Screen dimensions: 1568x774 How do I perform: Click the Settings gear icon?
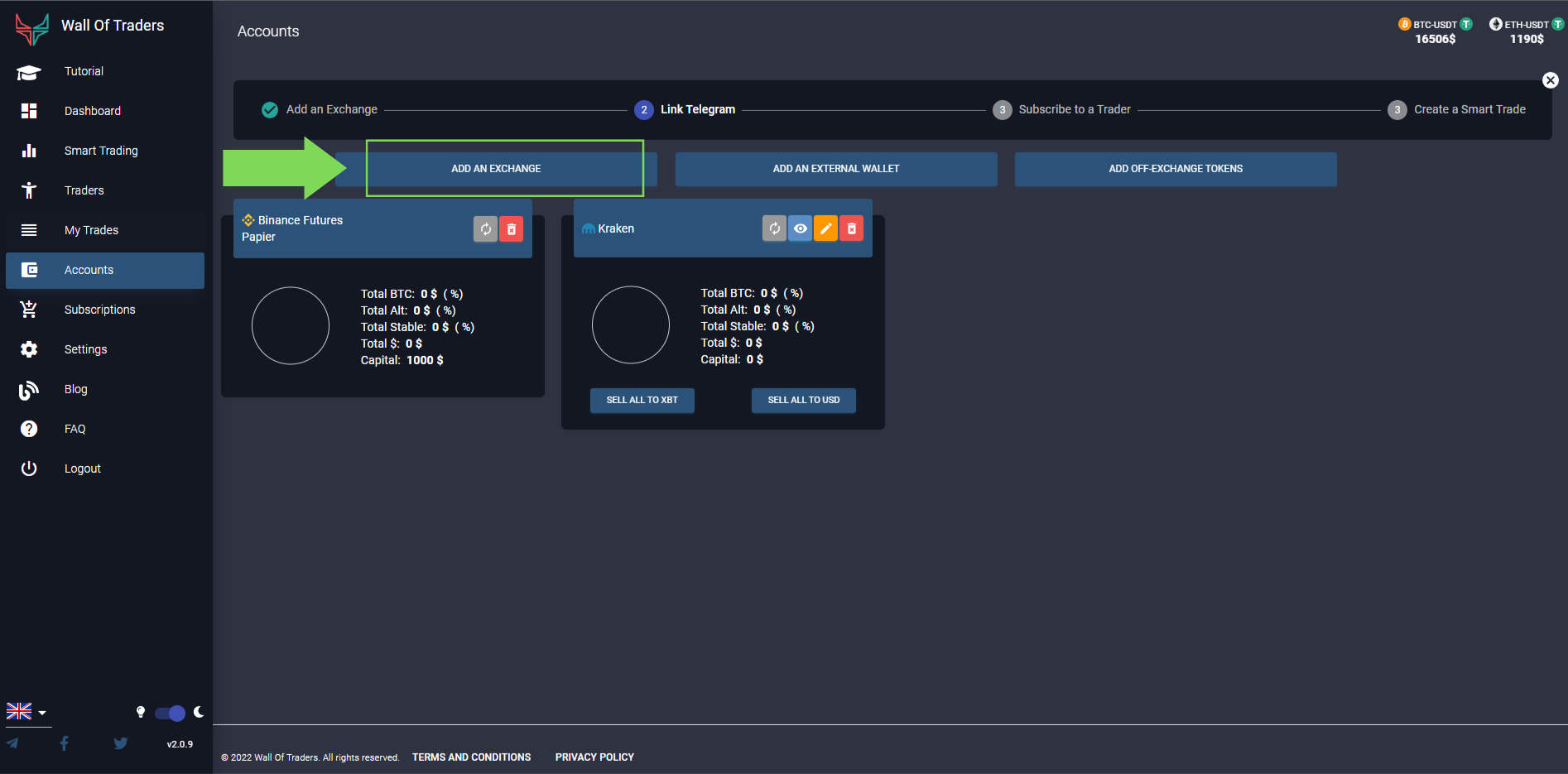pos(29,349)
